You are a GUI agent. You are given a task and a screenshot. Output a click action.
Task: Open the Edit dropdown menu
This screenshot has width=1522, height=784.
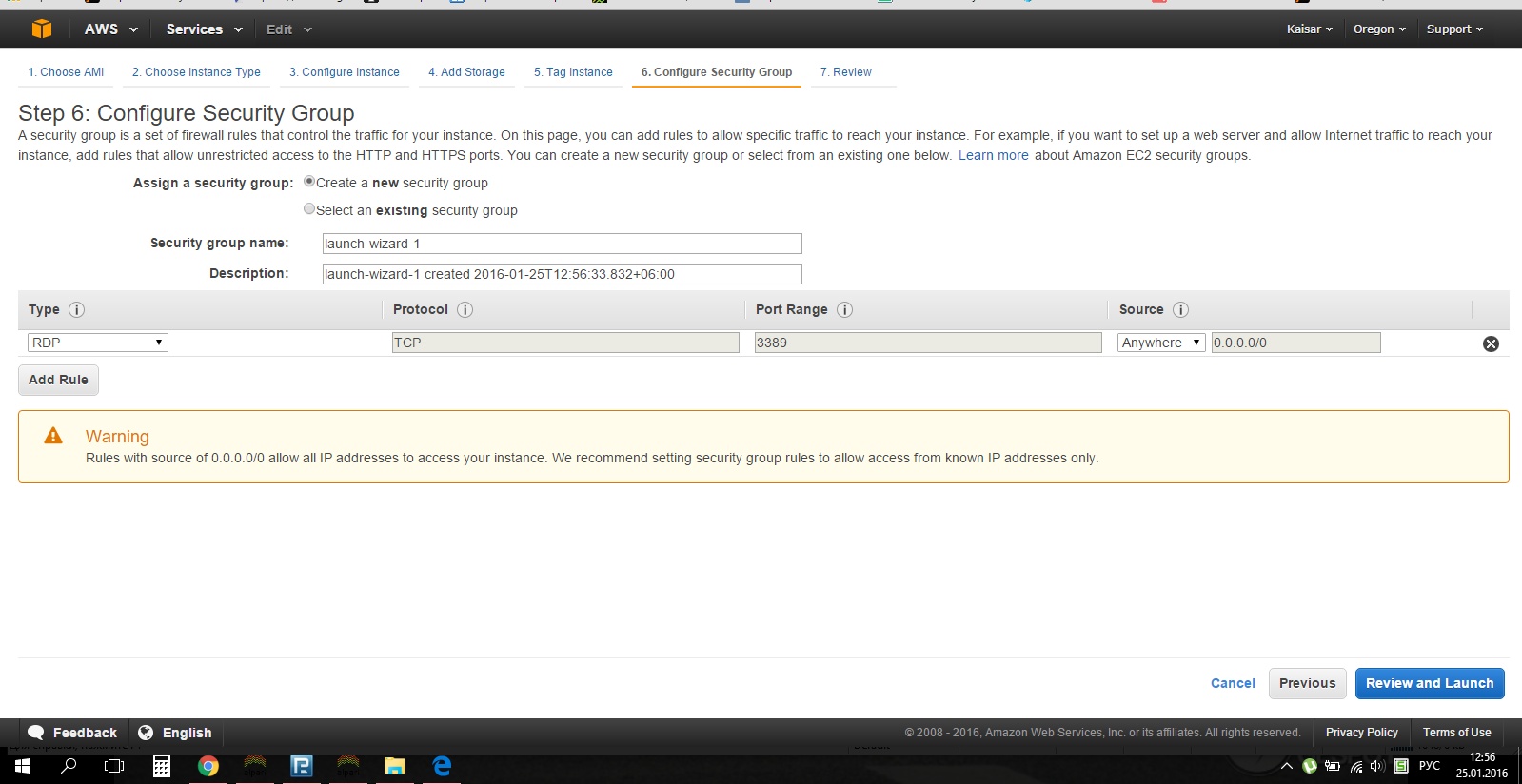[x=288, y=29]
